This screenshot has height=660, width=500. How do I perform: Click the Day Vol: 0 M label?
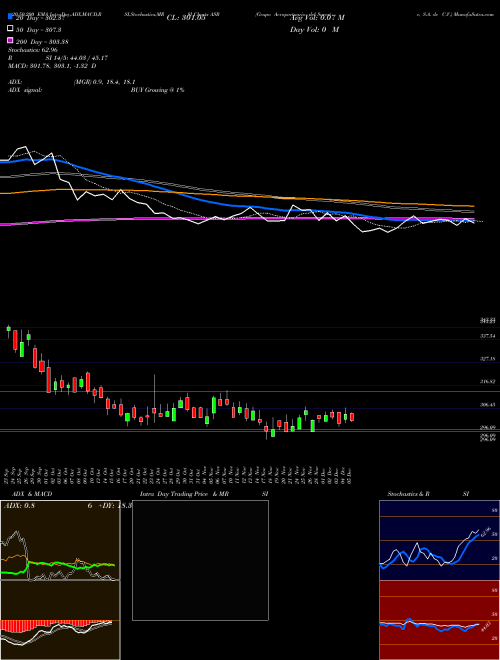pos(314,30)
